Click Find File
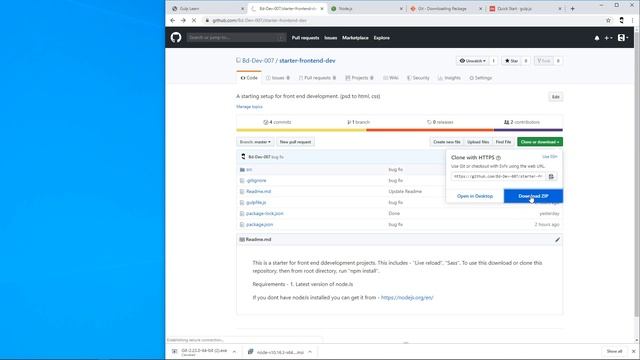 503,142
